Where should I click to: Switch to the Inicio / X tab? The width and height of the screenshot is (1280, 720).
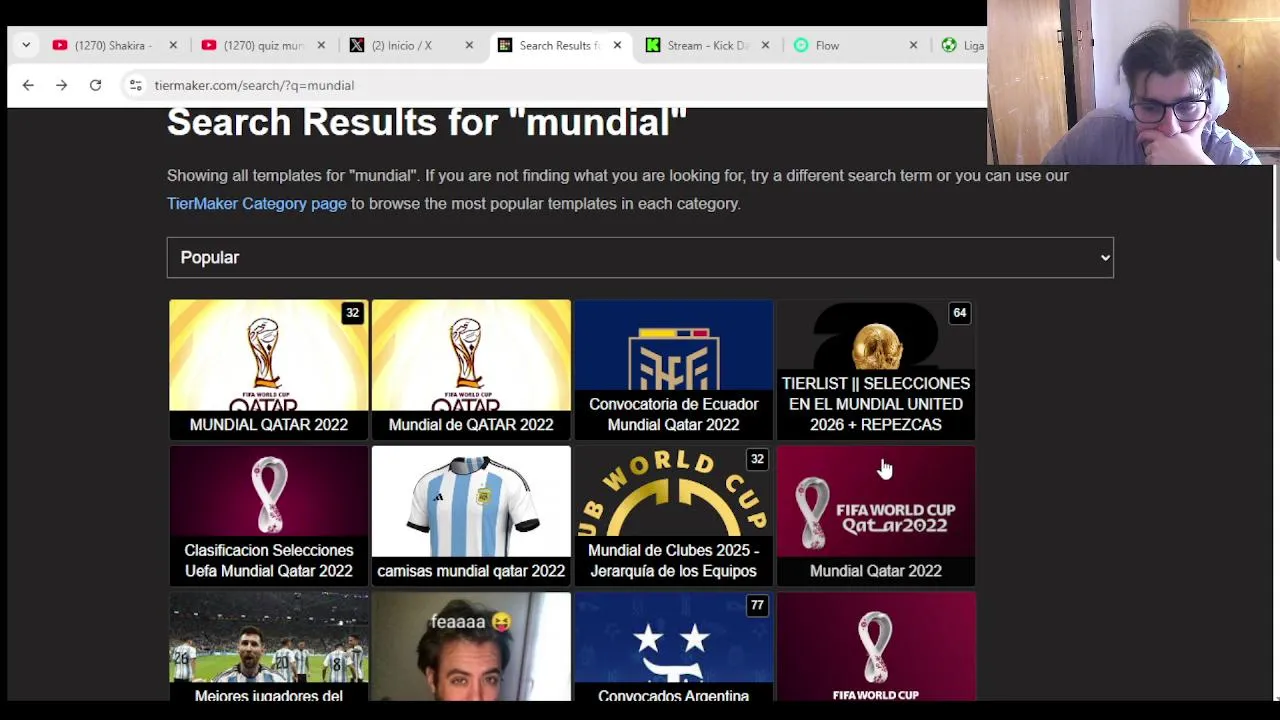411,45
